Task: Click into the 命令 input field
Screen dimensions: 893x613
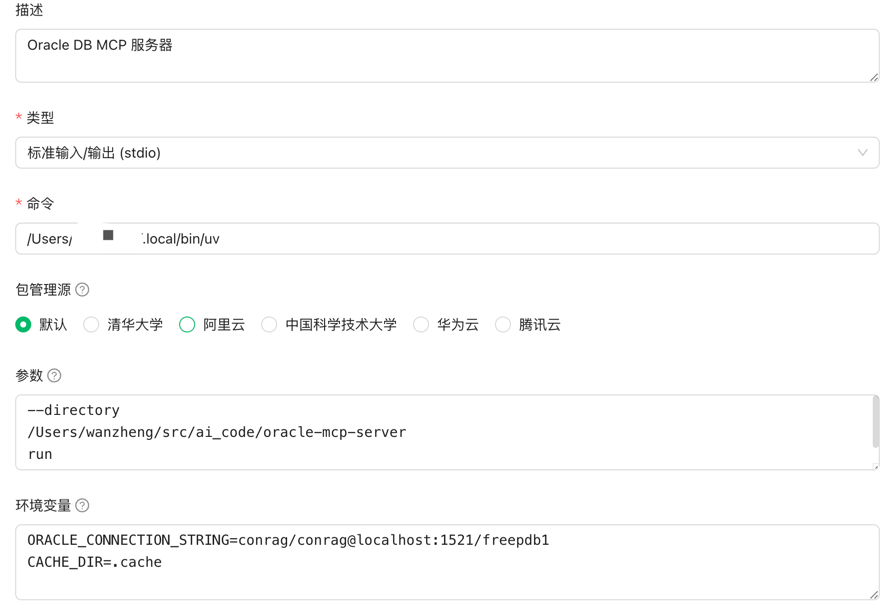Action: 500,239
